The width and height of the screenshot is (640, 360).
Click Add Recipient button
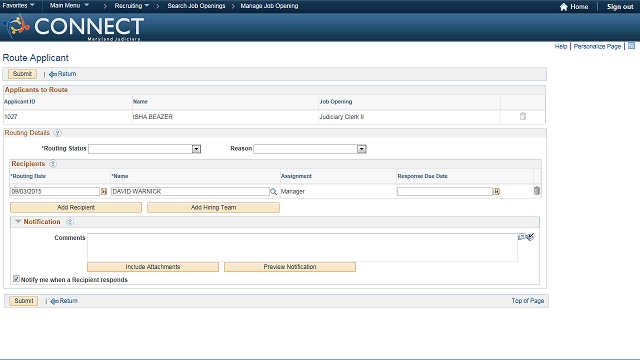click(x=76, y=207)
